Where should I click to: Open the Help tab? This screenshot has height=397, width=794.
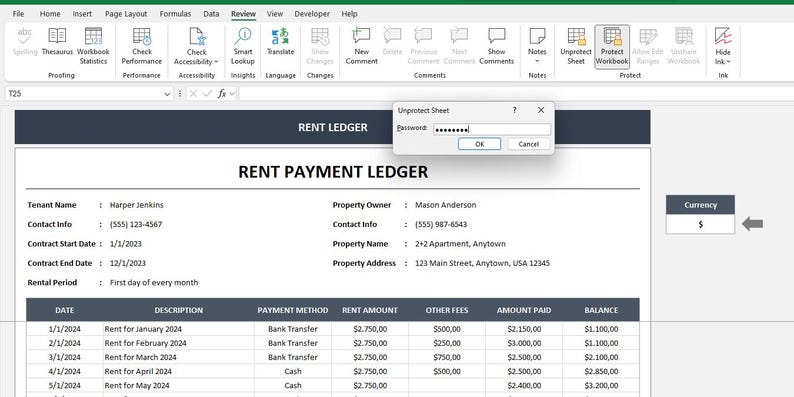pos(349,14)
